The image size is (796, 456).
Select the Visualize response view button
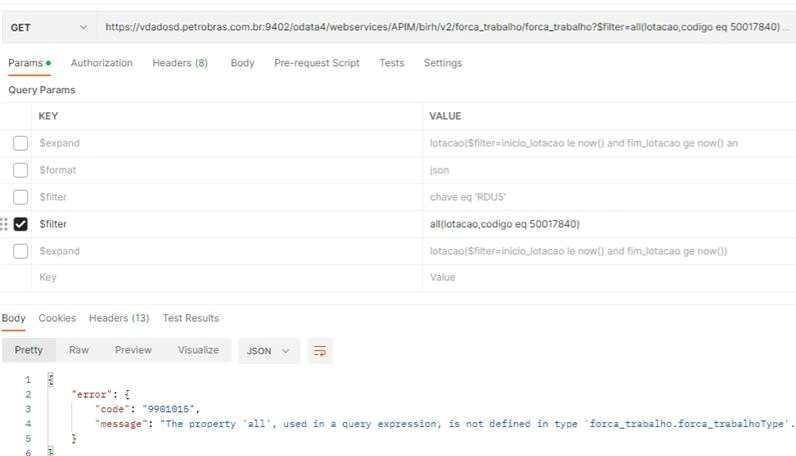coord(198,350)
